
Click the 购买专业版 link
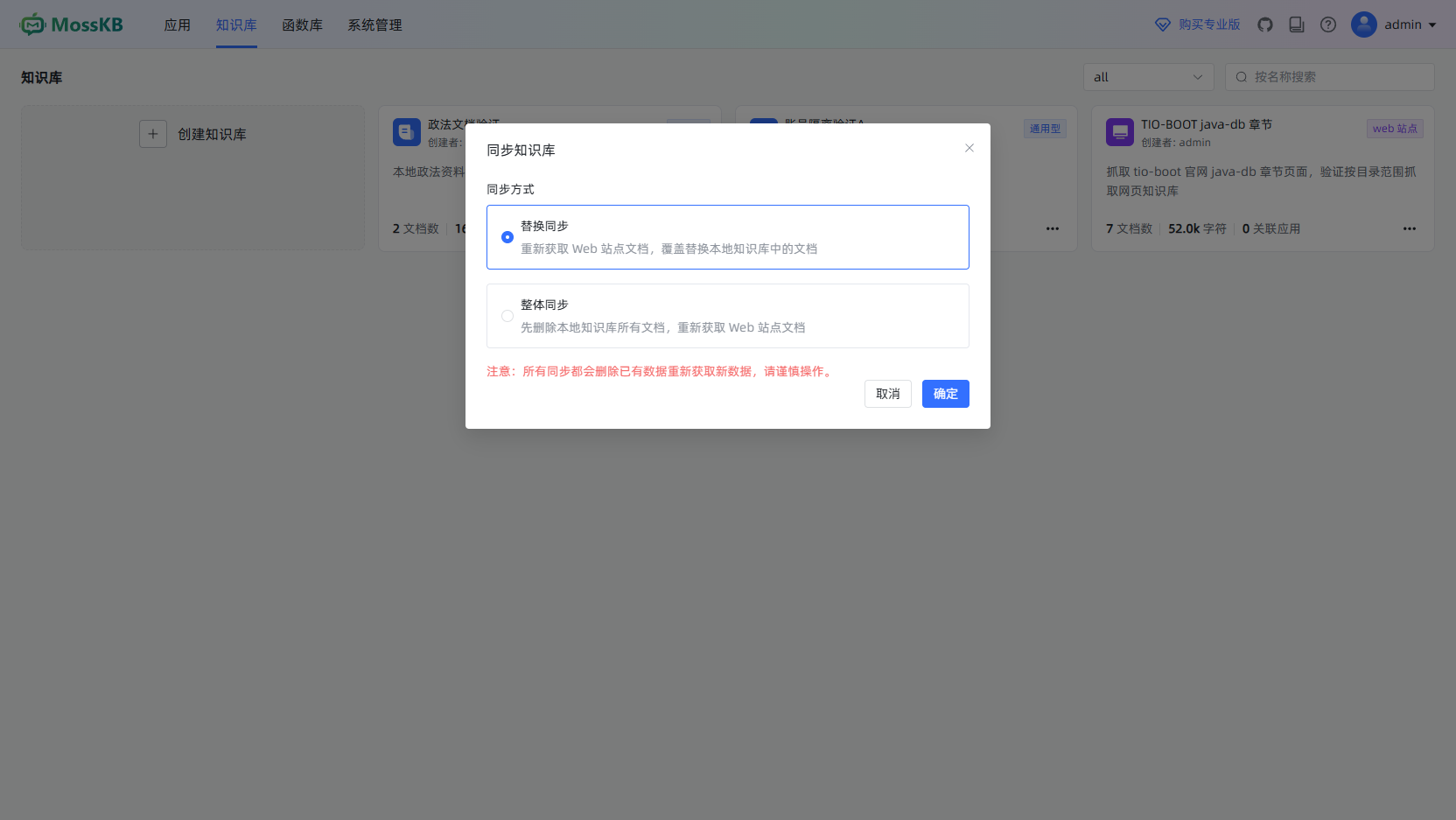coord(1209,25)
